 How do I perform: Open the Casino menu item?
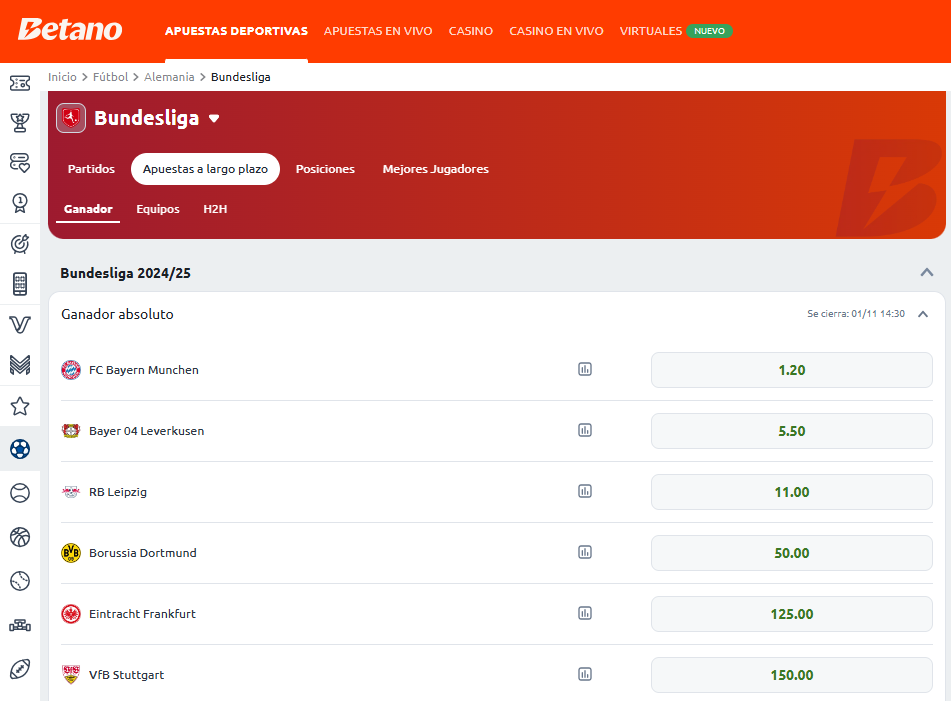pos(471,31)
